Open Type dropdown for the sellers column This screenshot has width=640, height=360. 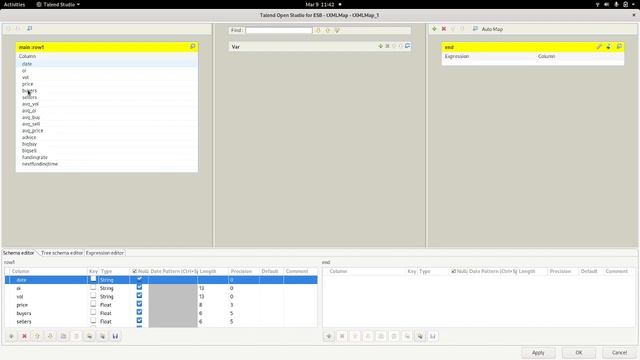[114, 322]
